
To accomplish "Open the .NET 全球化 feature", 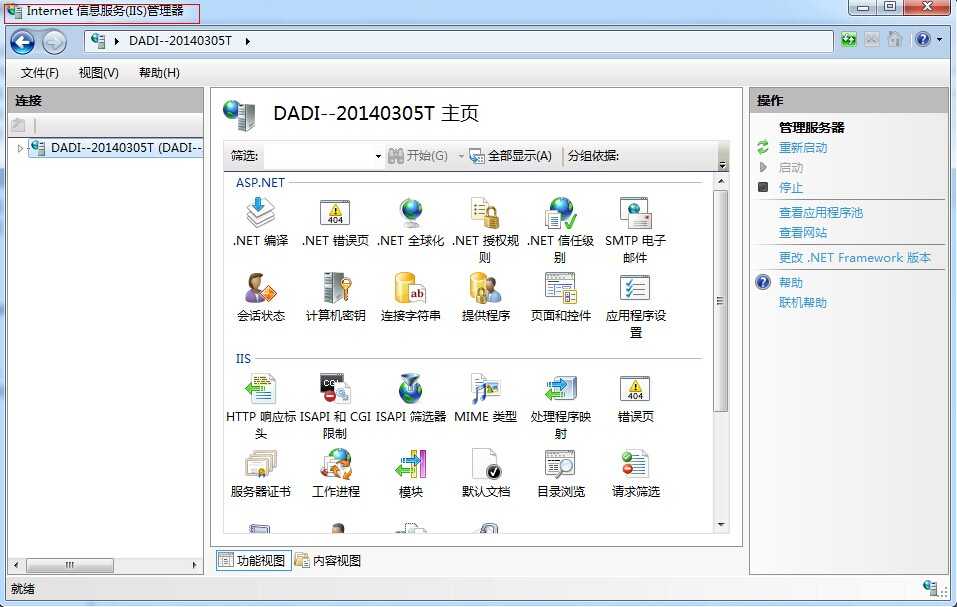I will pos(410,223).
